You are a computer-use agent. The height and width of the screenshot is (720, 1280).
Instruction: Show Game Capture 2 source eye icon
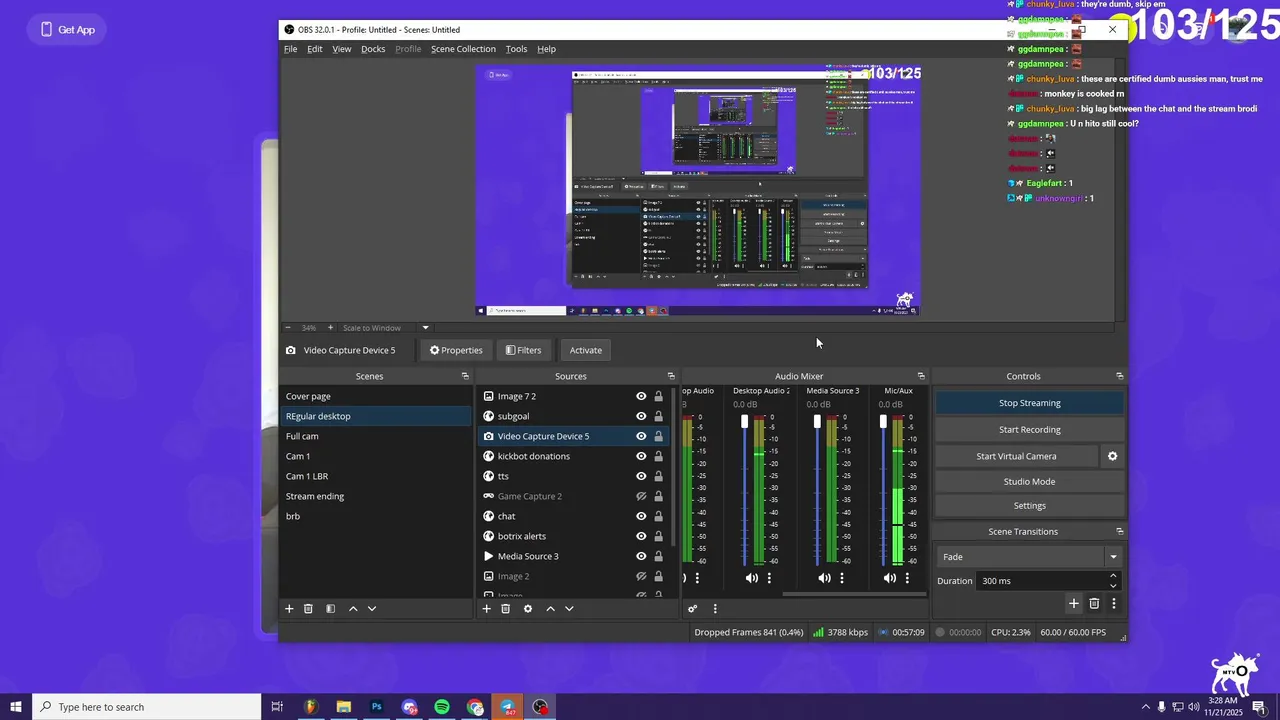tap(641, 496)
